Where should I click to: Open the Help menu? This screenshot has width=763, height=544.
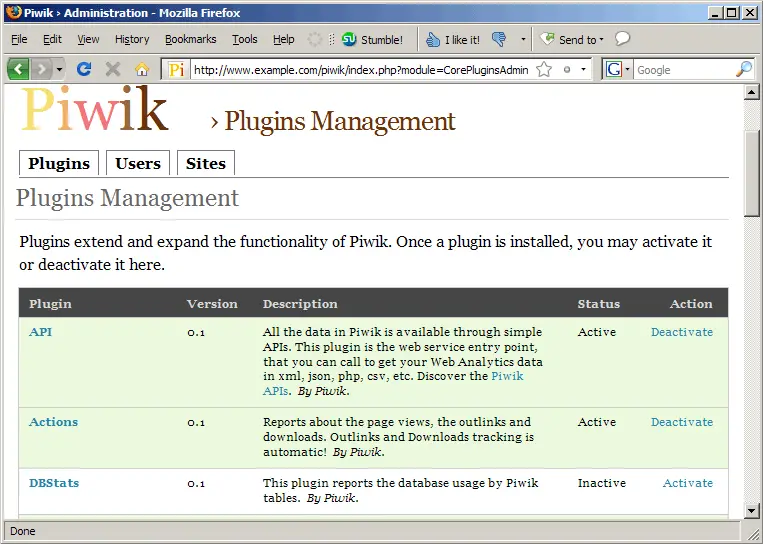283,39
